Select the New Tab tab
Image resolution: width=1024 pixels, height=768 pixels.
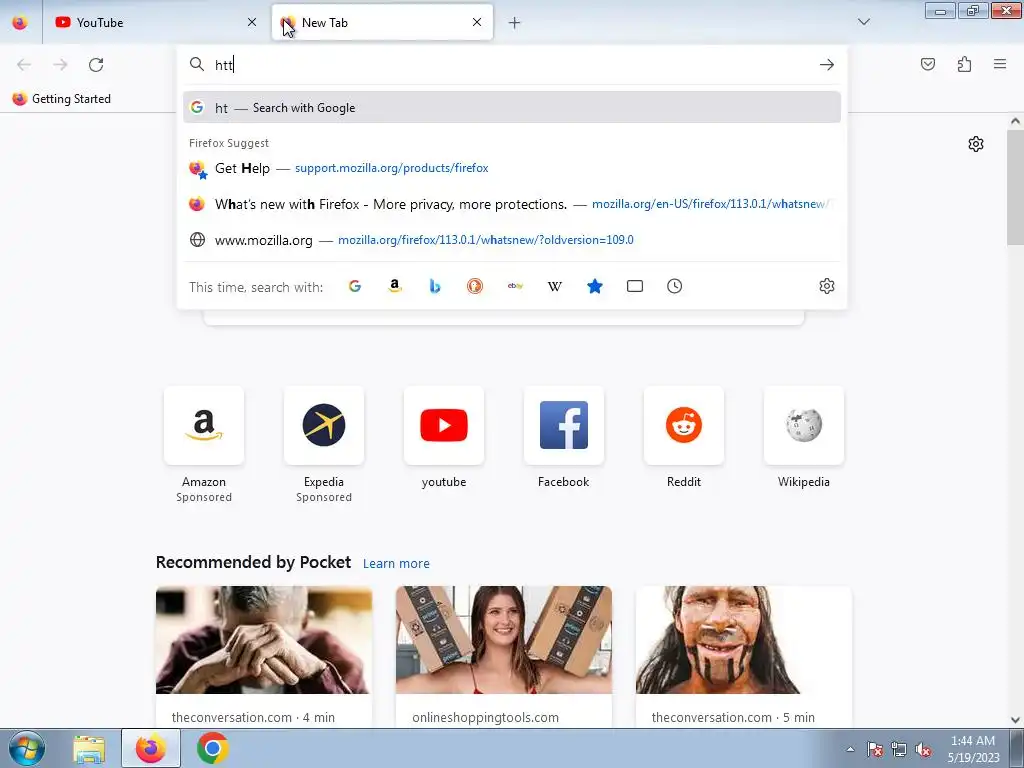click(x=382, y=22)
